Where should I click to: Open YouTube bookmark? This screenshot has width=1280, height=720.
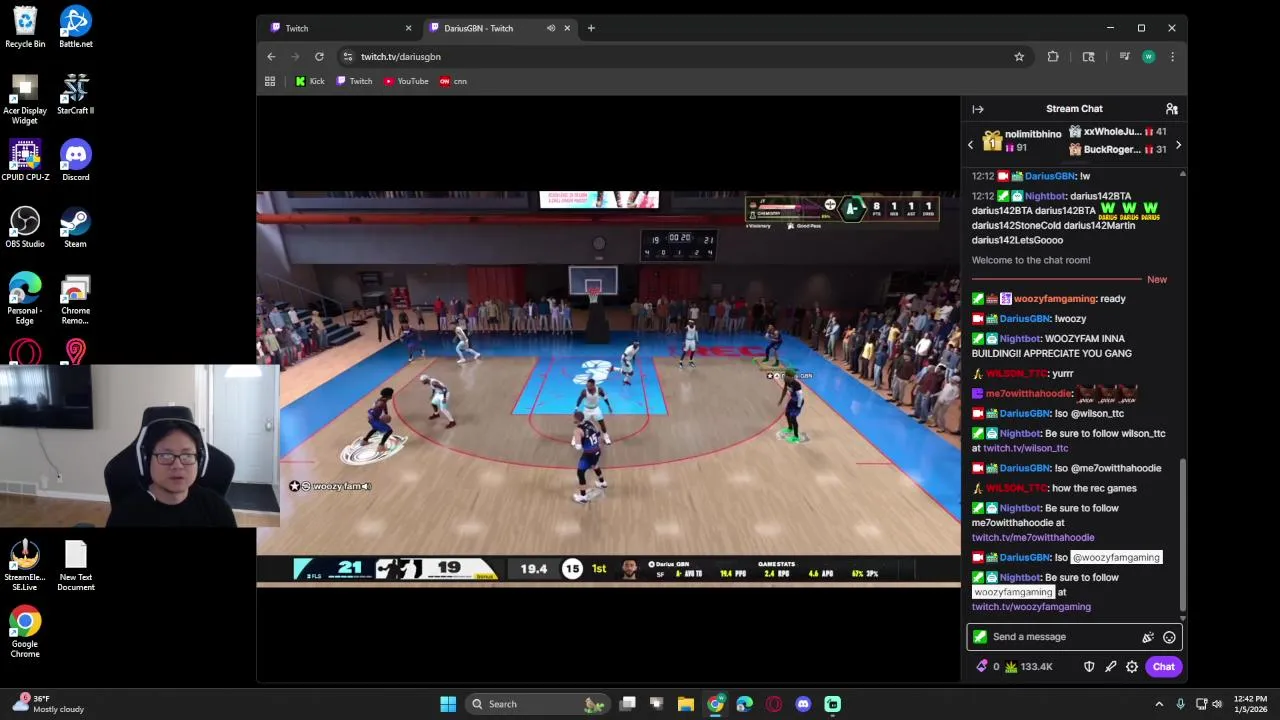point(406,81)
